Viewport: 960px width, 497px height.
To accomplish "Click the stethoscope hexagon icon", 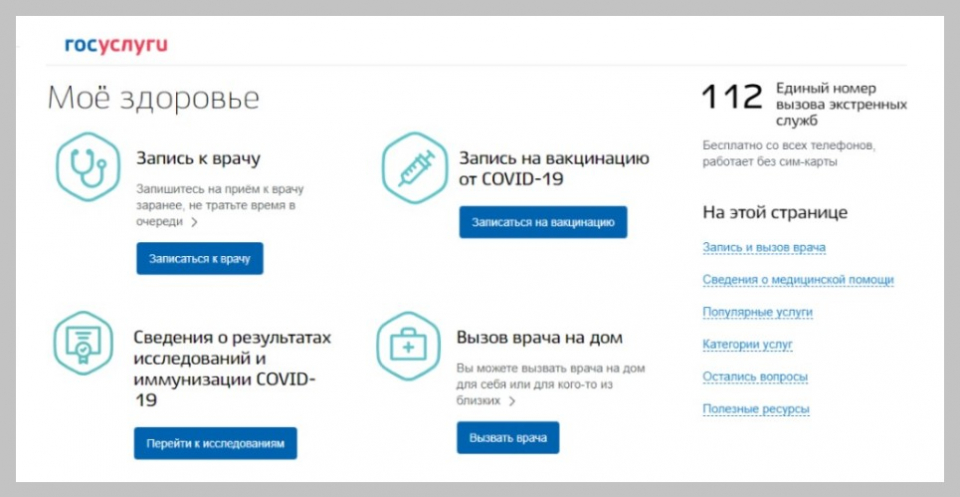I will click(86, 167).
